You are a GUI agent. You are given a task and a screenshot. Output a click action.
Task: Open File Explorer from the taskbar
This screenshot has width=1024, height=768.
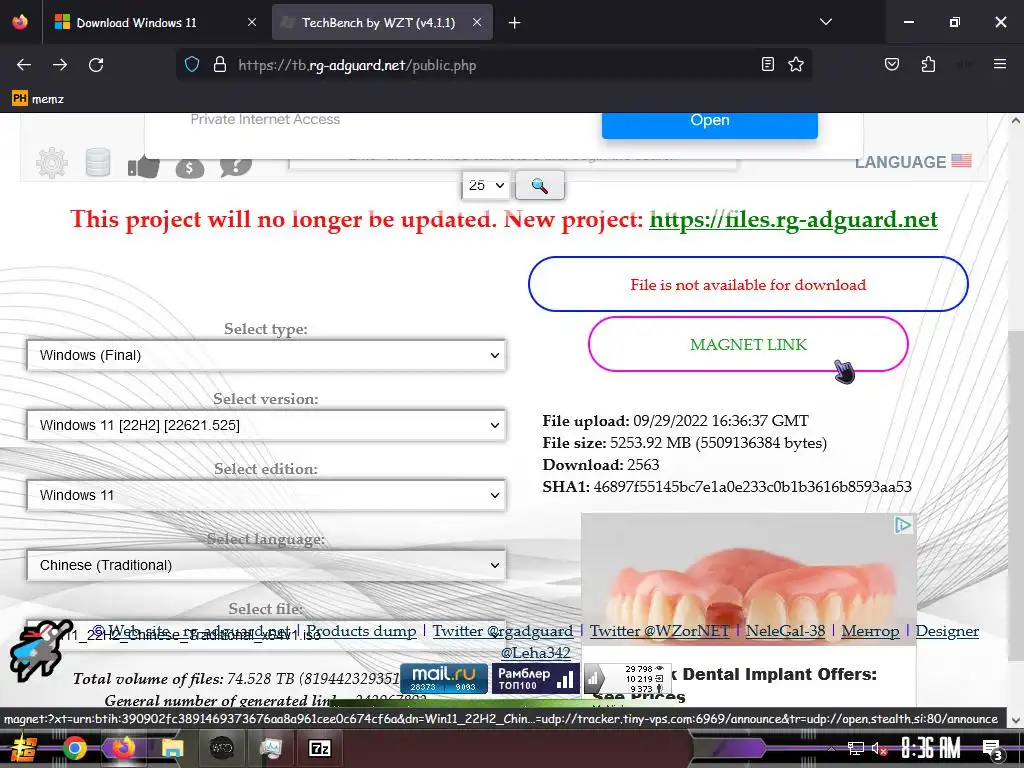tap(172, 748)
